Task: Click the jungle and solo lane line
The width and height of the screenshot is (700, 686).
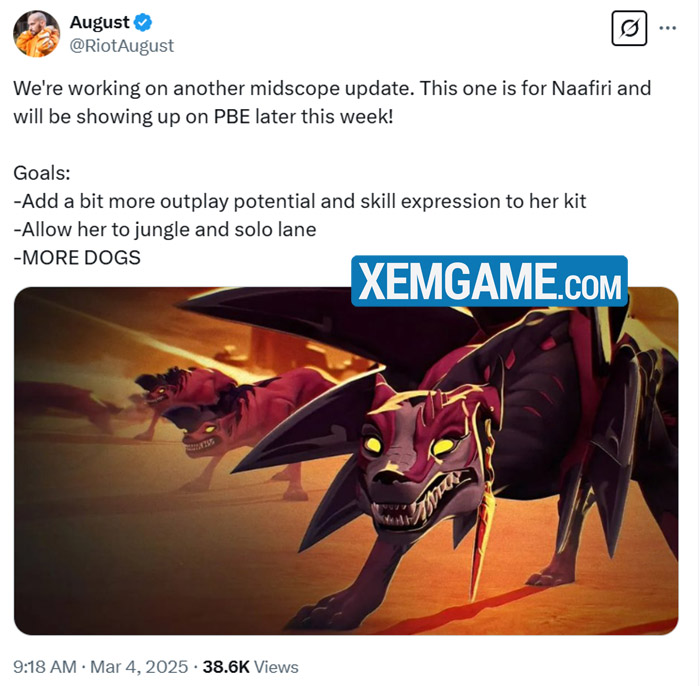Action: click(165, 229)
